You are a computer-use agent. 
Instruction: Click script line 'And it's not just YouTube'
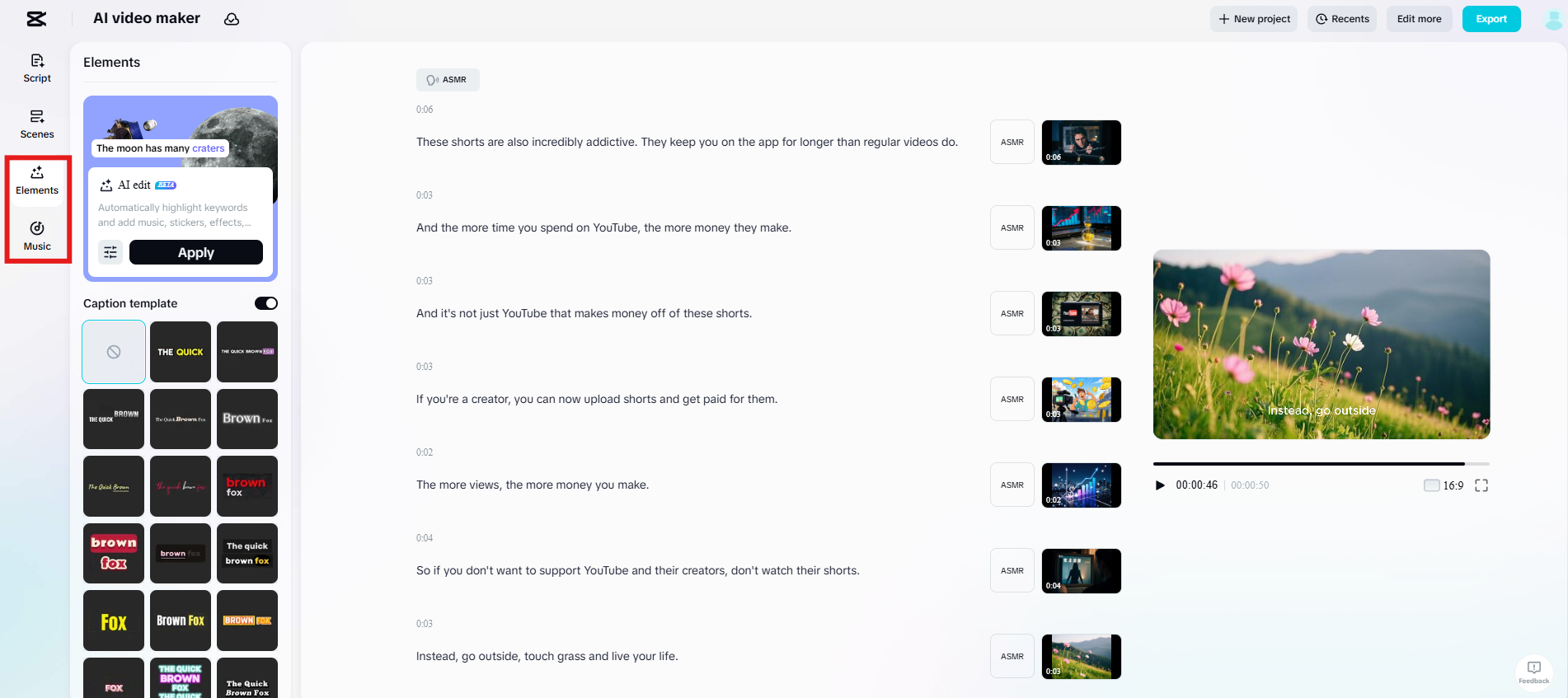click(x=584, y=313)
